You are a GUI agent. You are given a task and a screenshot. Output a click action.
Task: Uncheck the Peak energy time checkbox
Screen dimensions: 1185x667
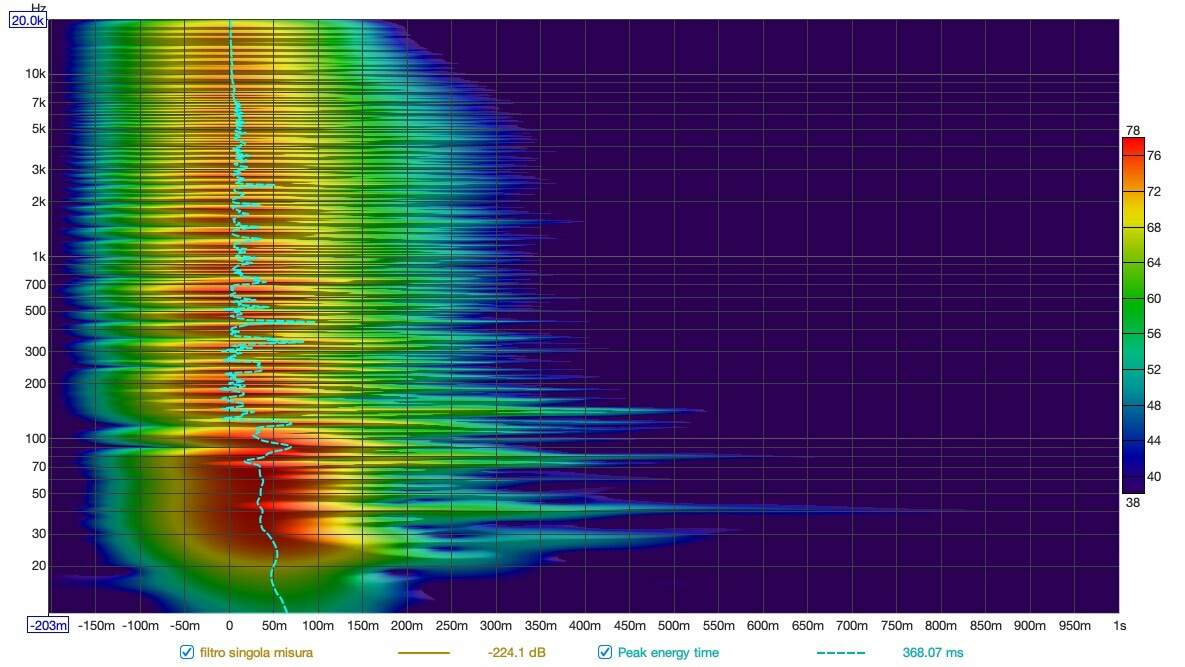[605, 652]
